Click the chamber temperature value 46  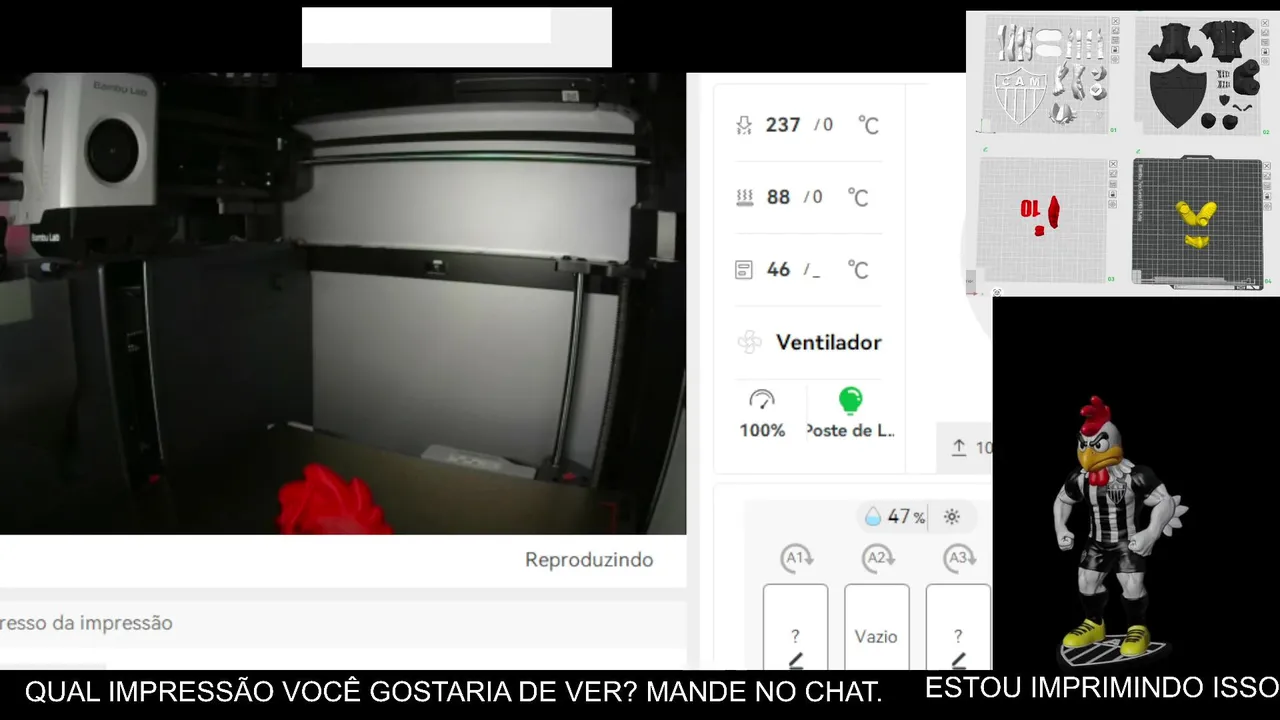(778, 269)
